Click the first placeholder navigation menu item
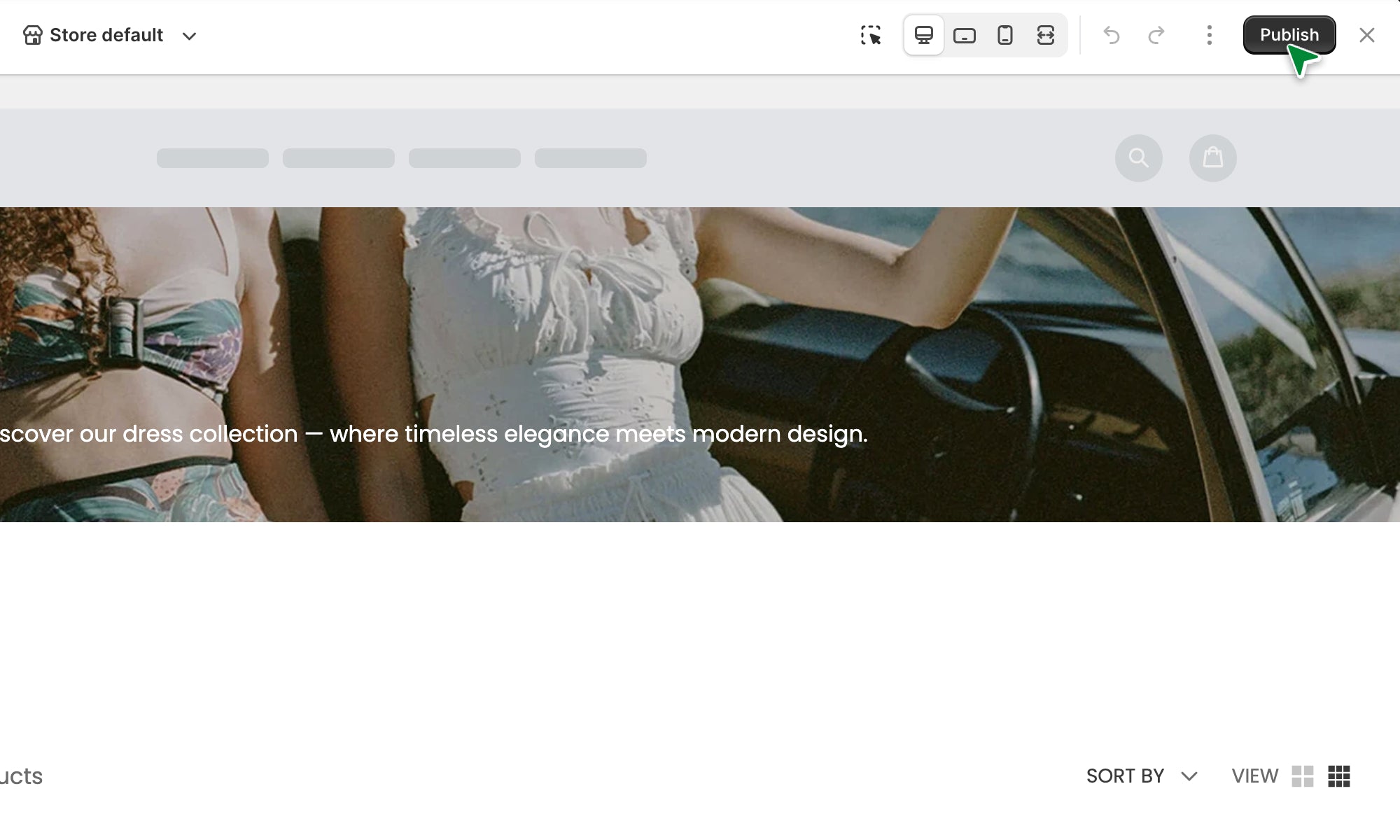 click(x=213, y=158)
